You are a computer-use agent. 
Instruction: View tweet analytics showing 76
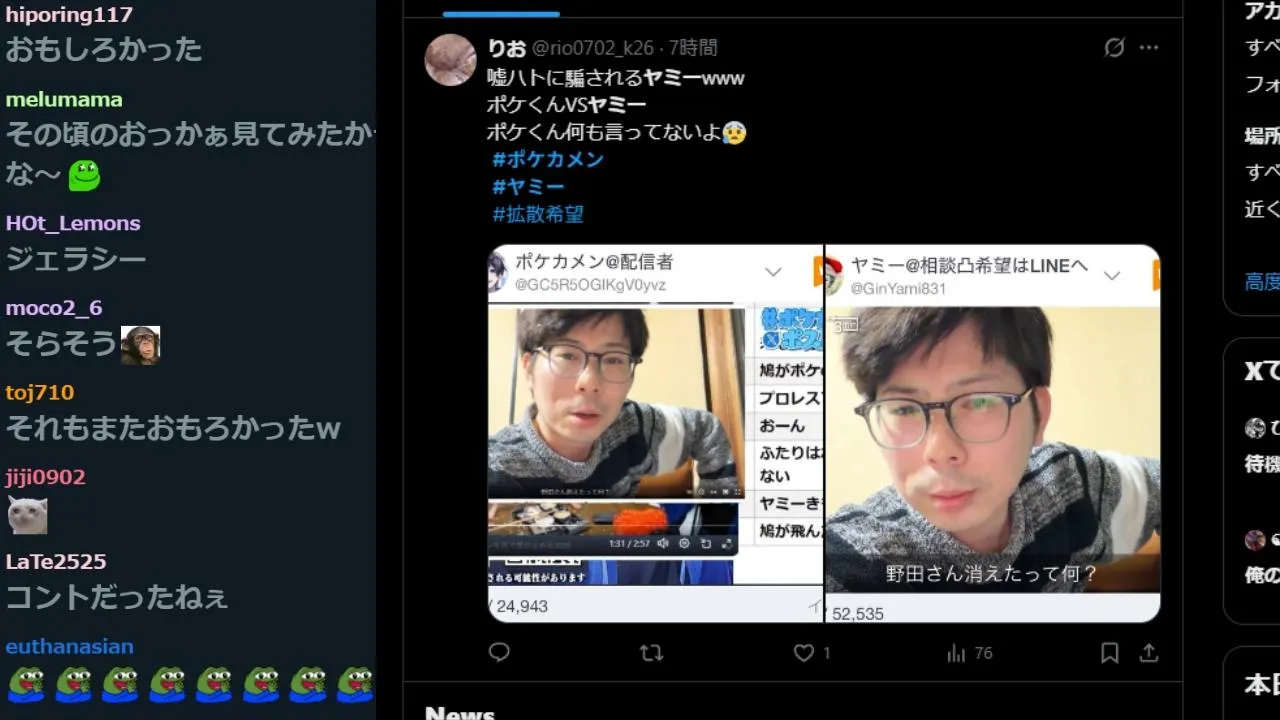pos(969,653)
